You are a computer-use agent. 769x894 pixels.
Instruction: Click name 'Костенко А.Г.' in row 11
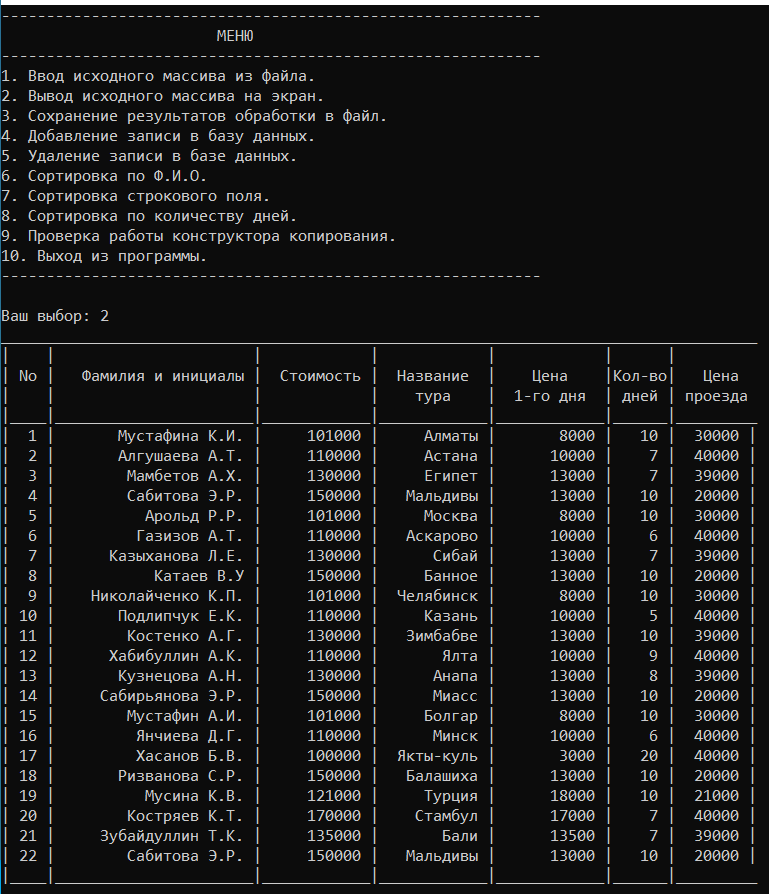click(185, 636)
